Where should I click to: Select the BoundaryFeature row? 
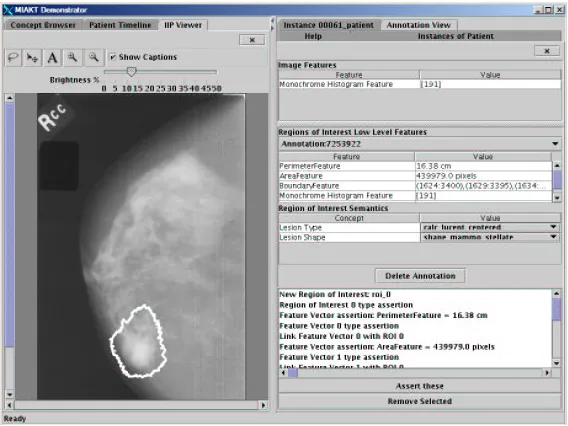[x=415, y=185]
